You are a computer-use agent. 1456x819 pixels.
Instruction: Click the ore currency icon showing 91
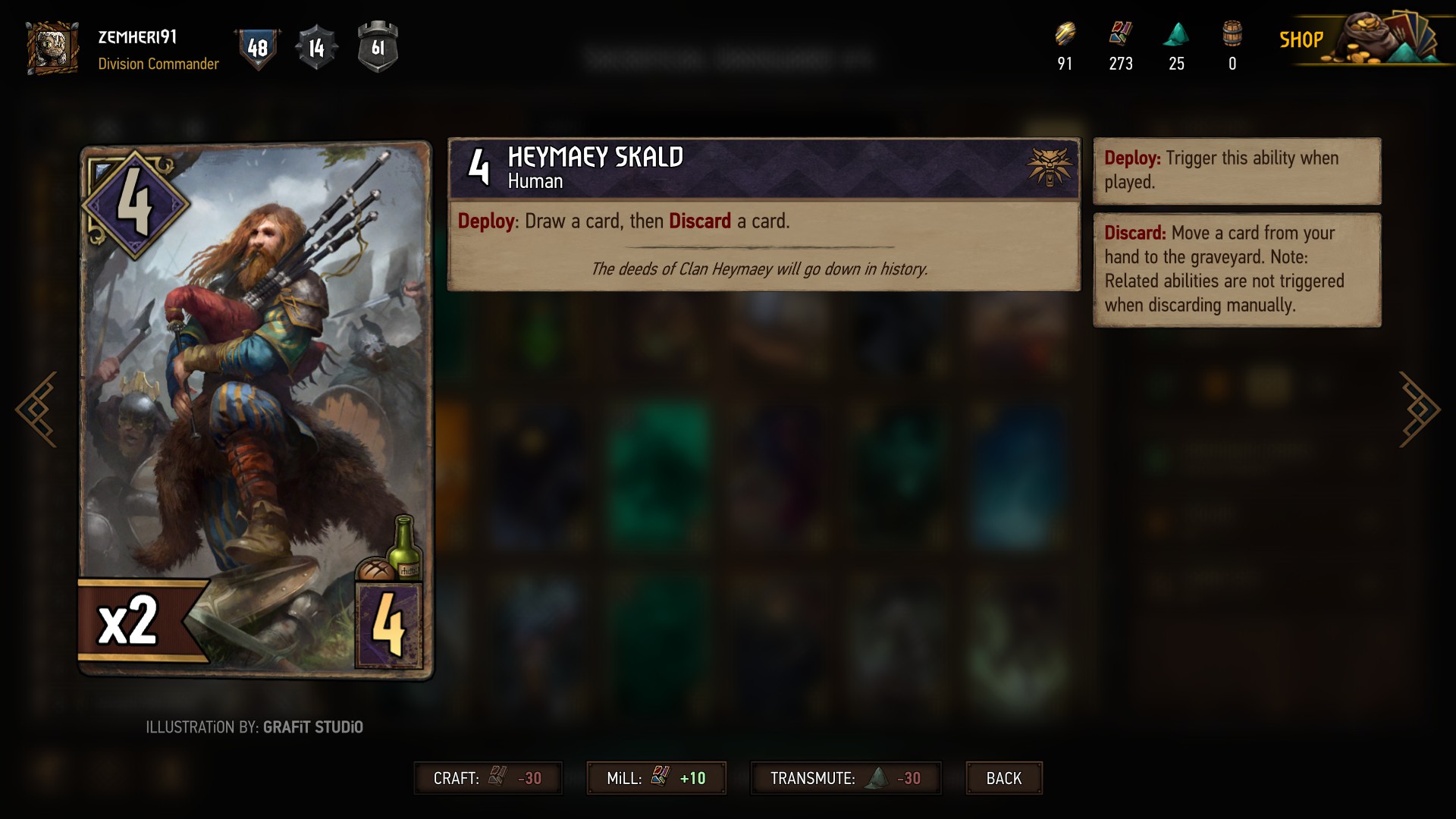coord(1065,34)
